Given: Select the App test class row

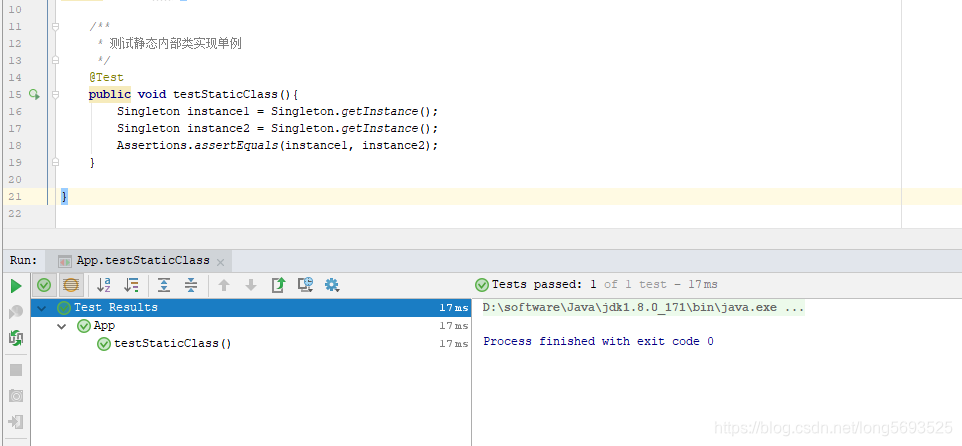Looking at the screenshot, I should coord(251,326).
